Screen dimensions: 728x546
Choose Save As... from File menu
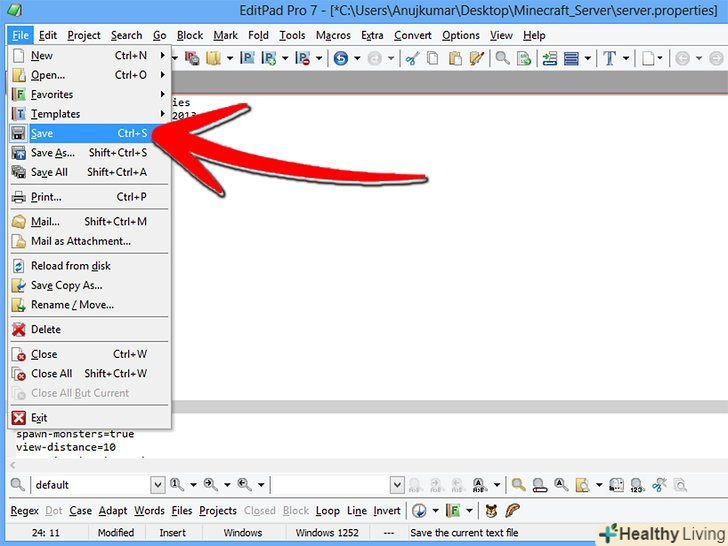[90, 153]
